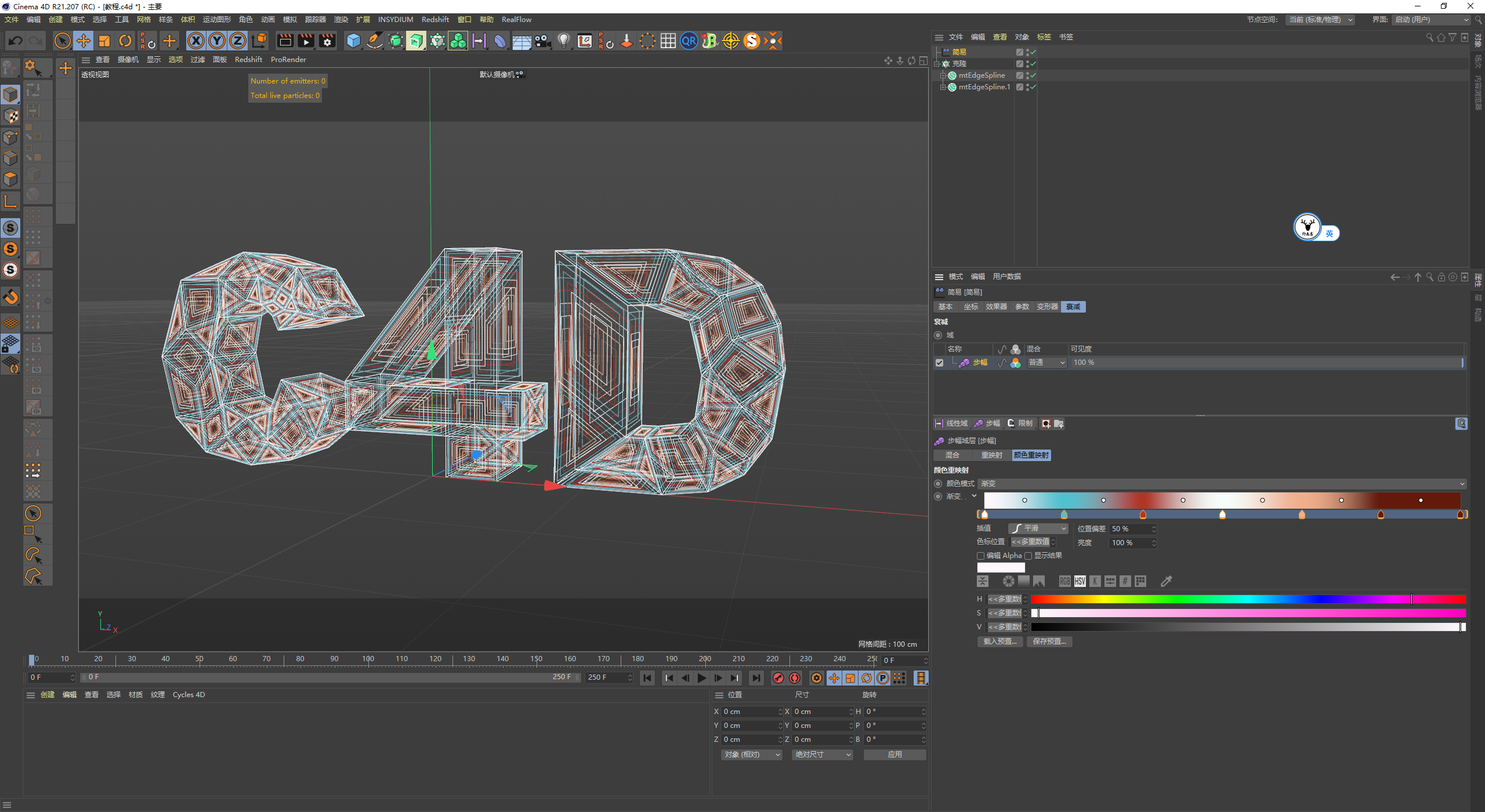Open the 混合 普通 dropdown
This screenshot has width=1485, height=812.
[1047, 362]
